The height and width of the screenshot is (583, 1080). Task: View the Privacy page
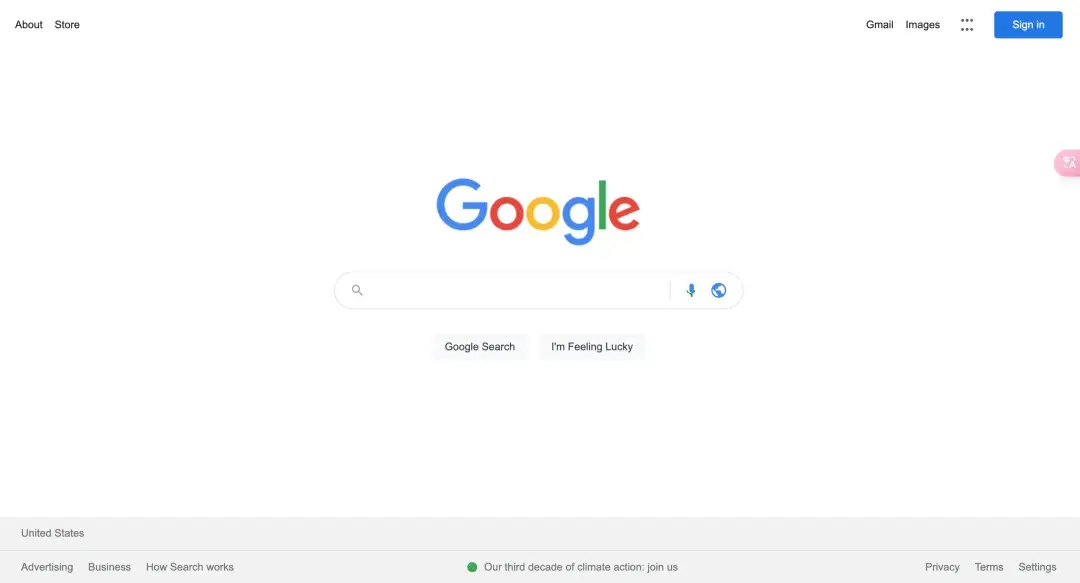[942, 567]
